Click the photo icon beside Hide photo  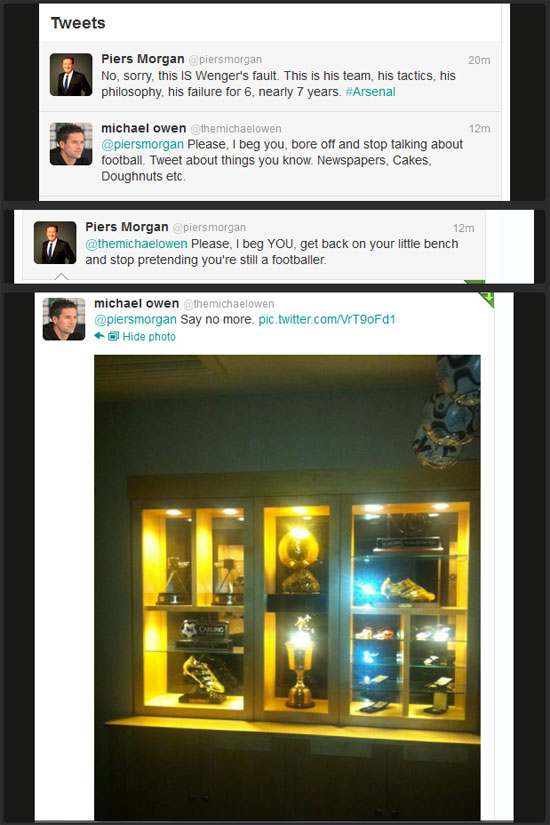click(x=113, y=336)
